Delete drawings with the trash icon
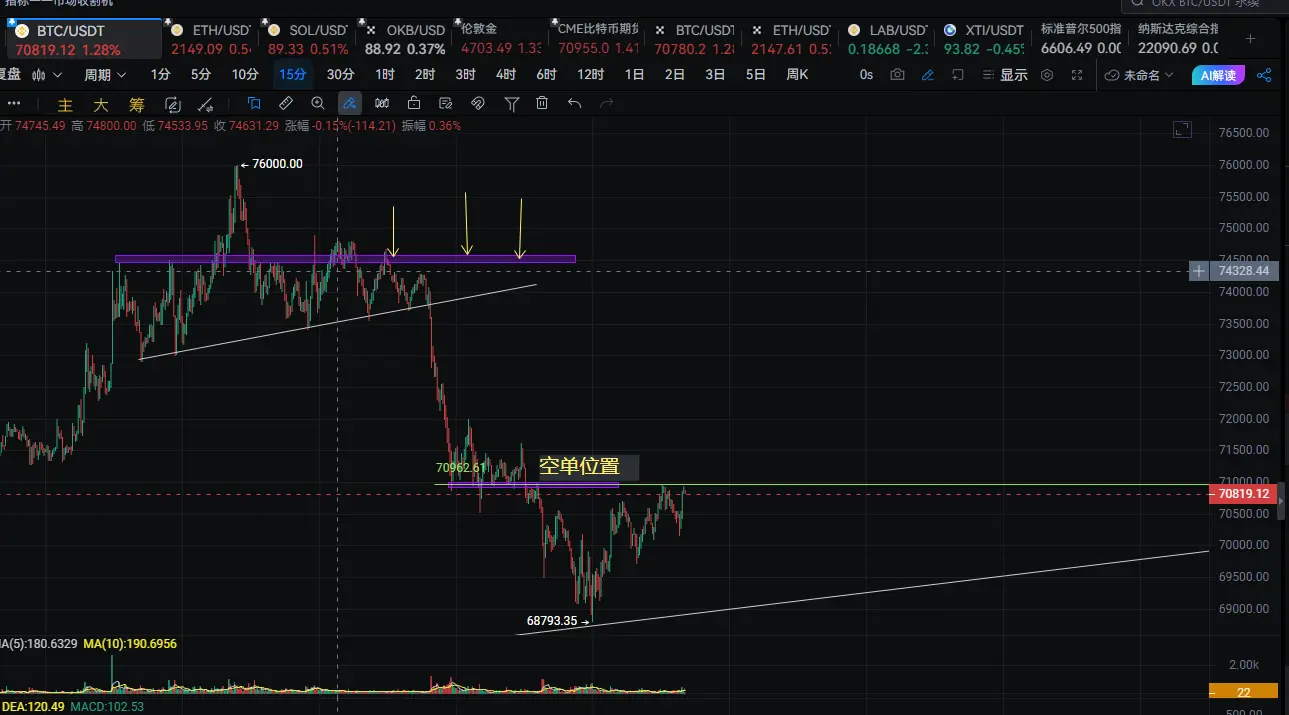1289x715 pixels. [542, 103]
